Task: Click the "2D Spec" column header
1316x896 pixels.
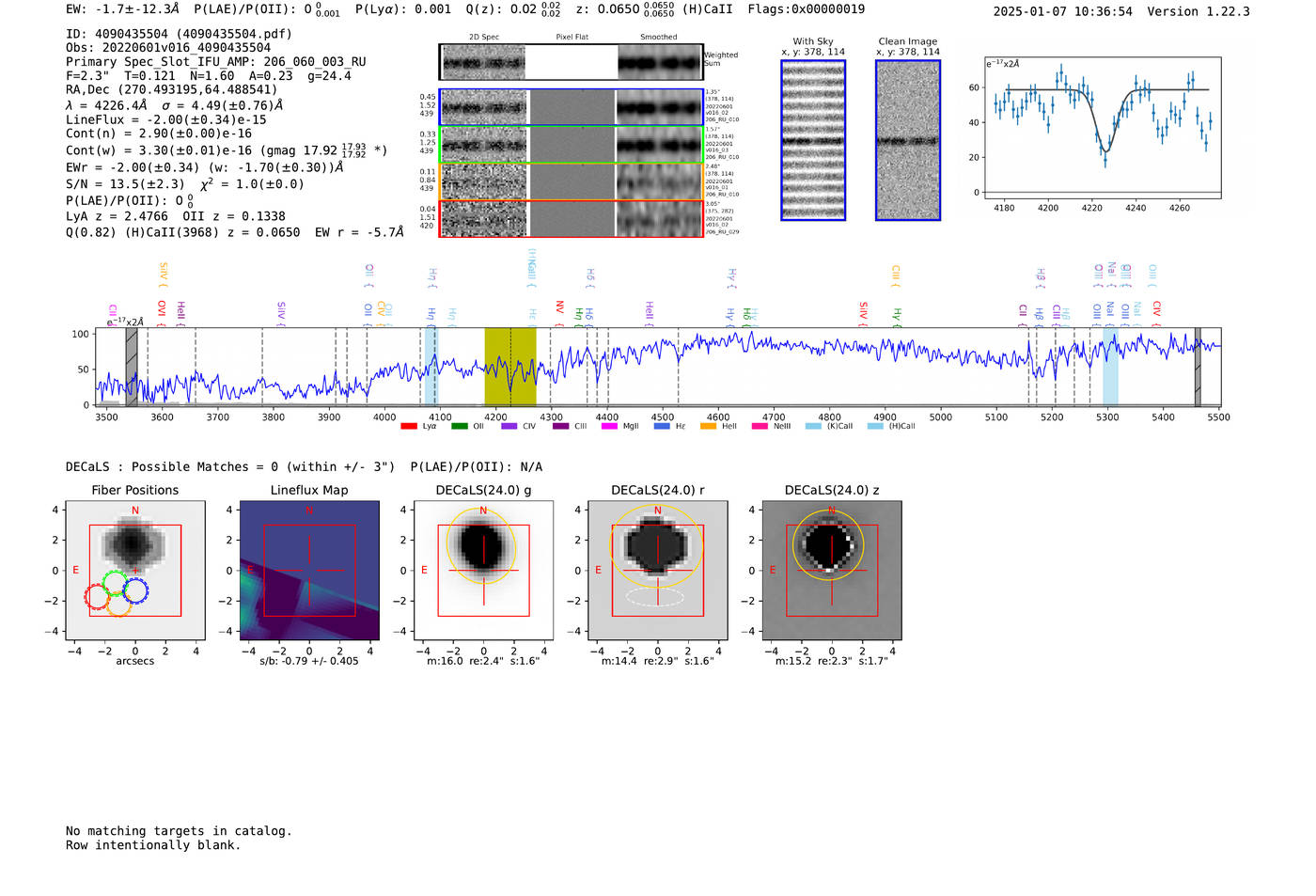Action: 484,38
